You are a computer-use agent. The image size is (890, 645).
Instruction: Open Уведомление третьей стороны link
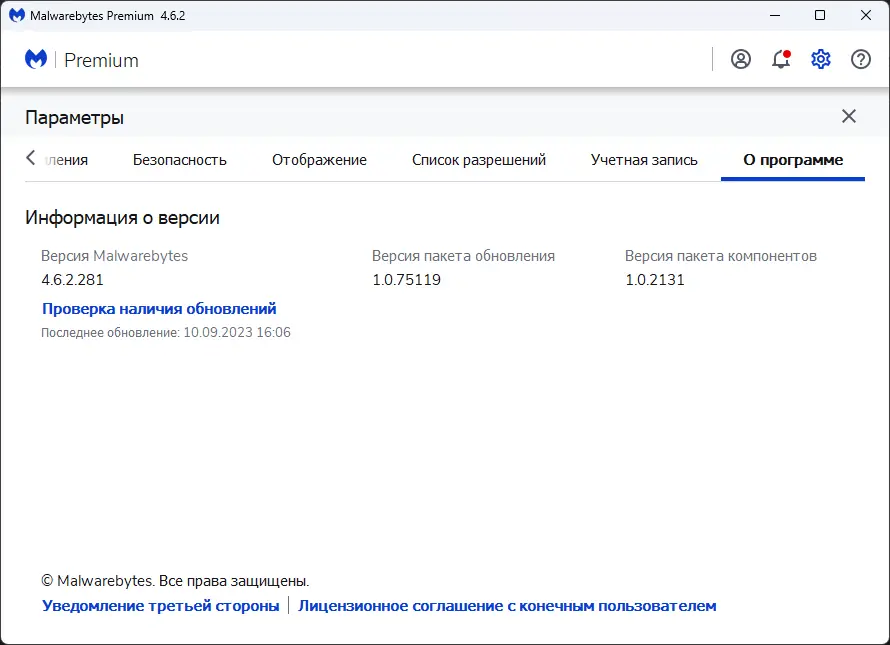coord(161,606)
